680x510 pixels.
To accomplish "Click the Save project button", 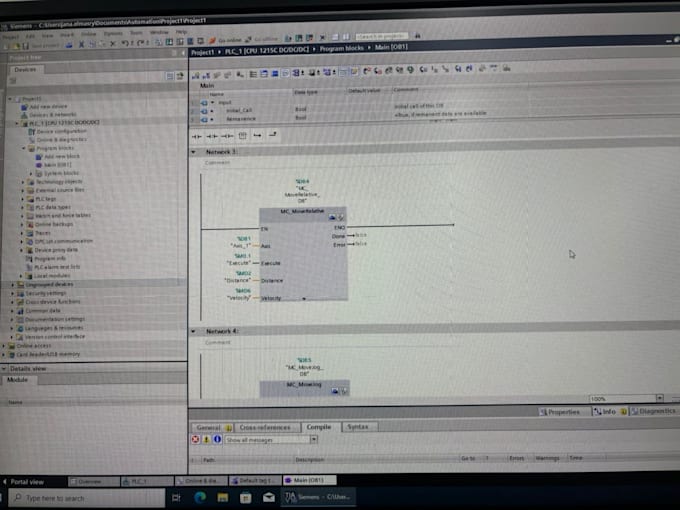I will point(40,46).
